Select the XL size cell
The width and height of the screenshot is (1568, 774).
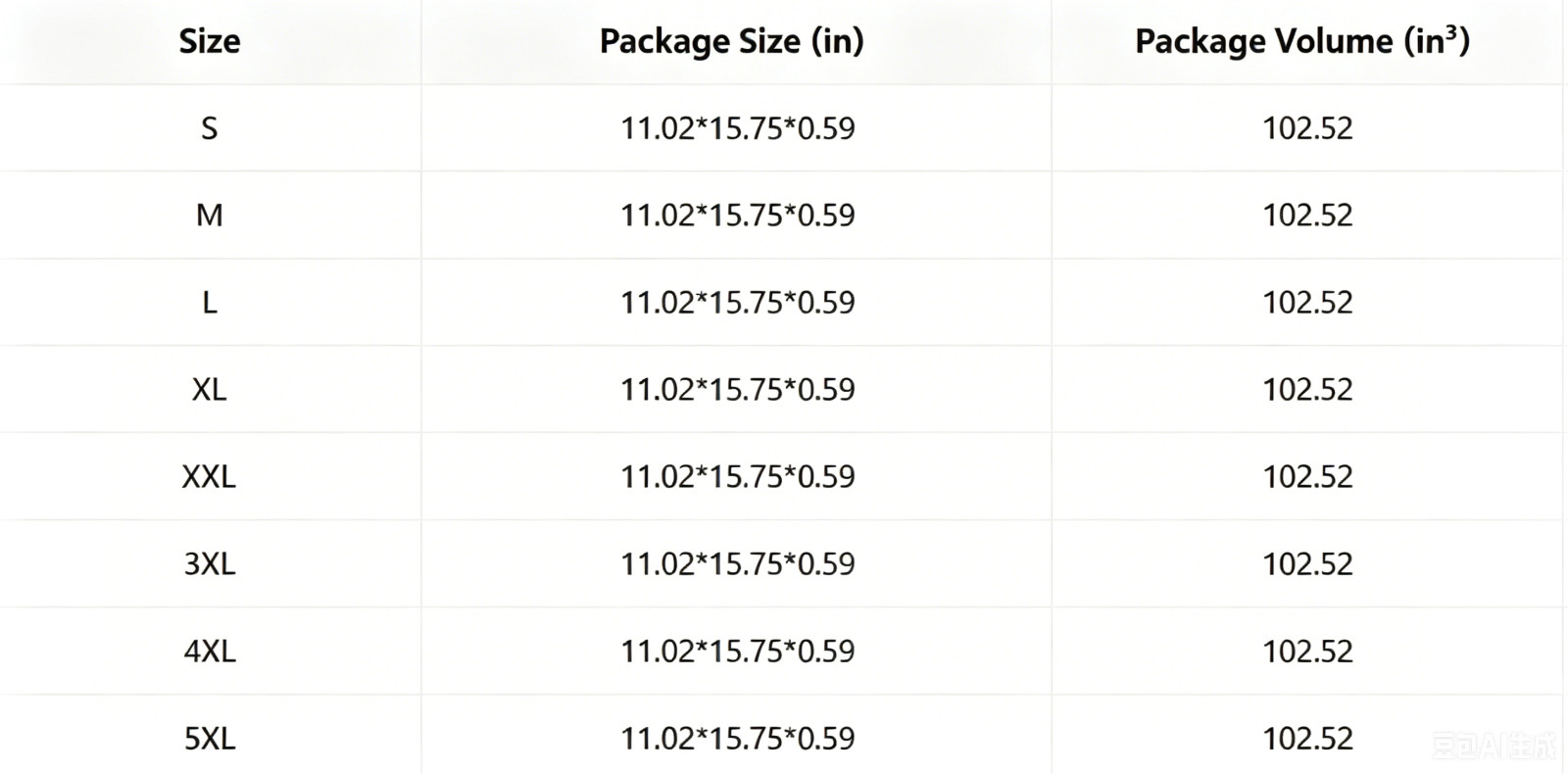click(209, 390)
